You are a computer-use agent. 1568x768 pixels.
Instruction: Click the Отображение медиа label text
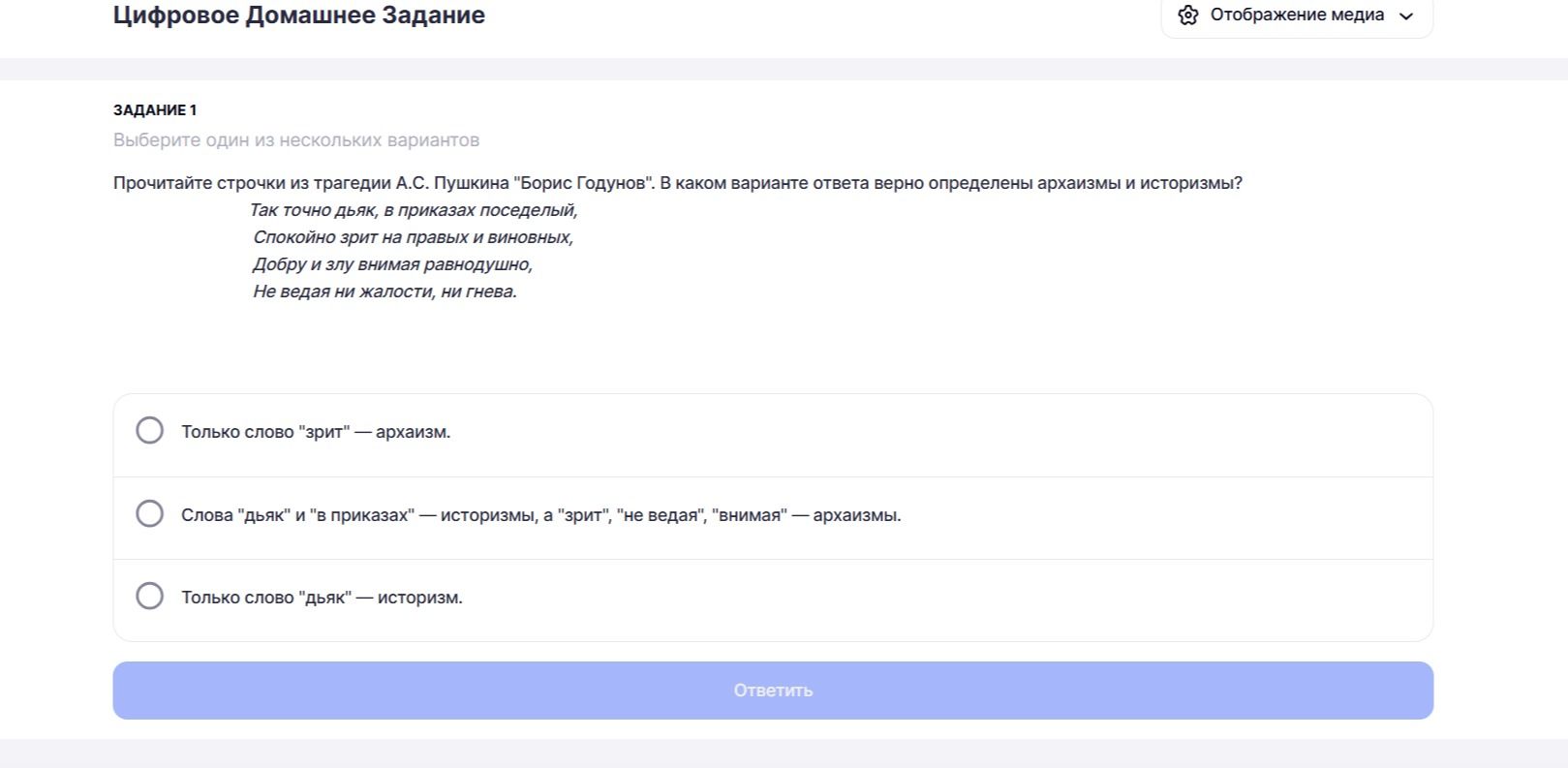pyautogui.click(x=1297, y=15)
